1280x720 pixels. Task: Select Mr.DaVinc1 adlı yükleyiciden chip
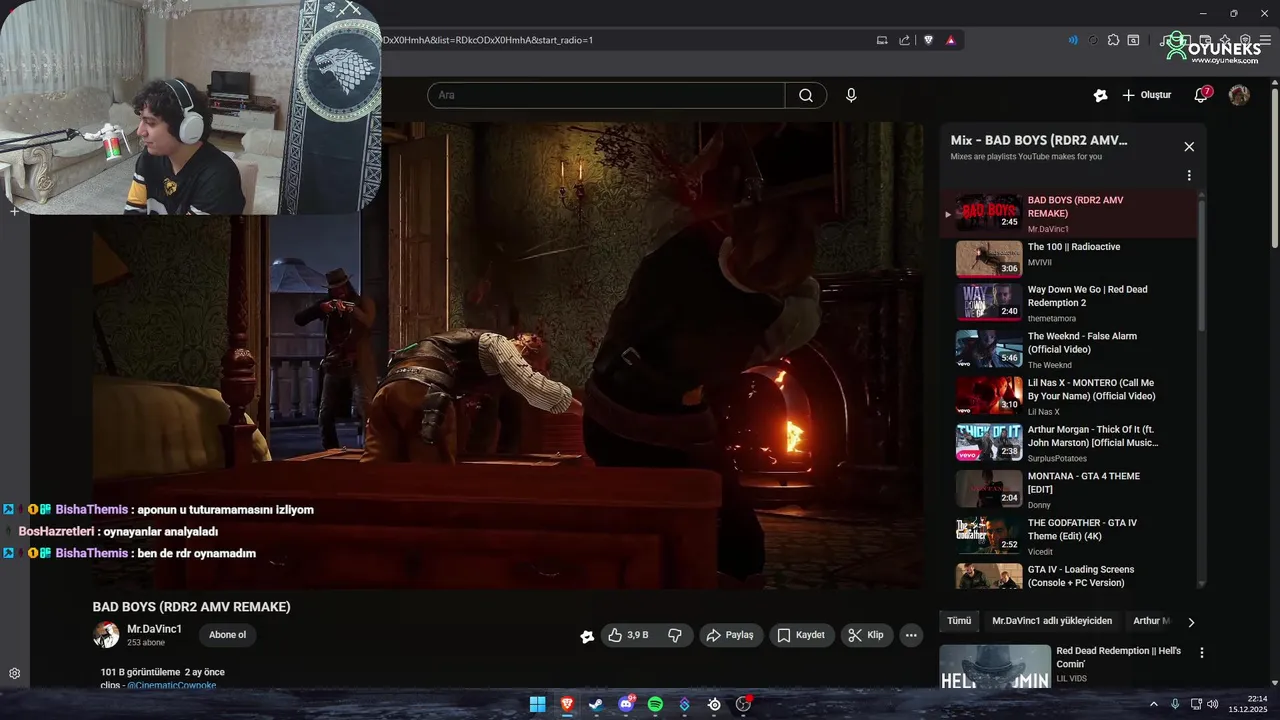(x=1052, y=621)
